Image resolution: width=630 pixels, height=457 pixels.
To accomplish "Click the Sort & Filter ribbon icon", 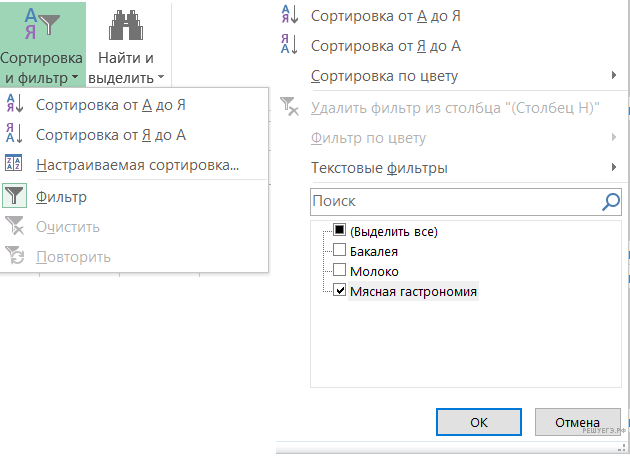I will tap(41, 25).
